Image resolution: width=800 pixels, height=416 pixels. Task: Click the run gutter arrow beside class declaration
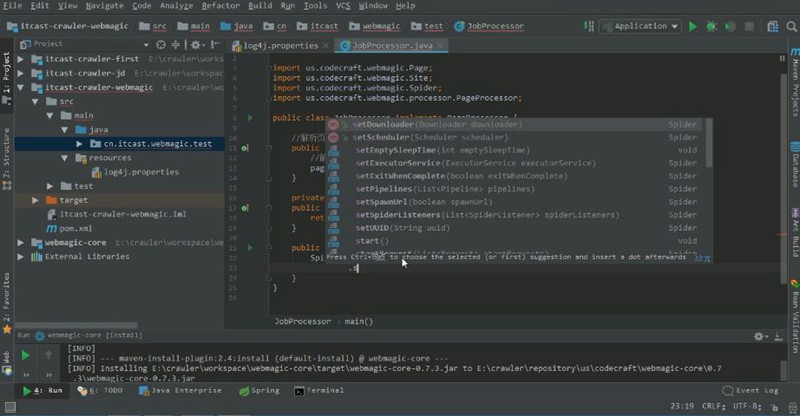tap(250, 117)
